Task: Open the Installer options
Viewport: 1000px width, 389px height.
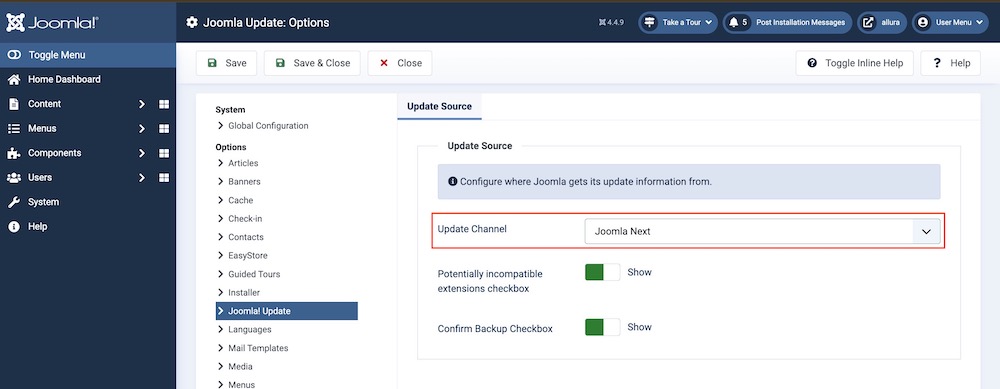Action: [244, 293]
